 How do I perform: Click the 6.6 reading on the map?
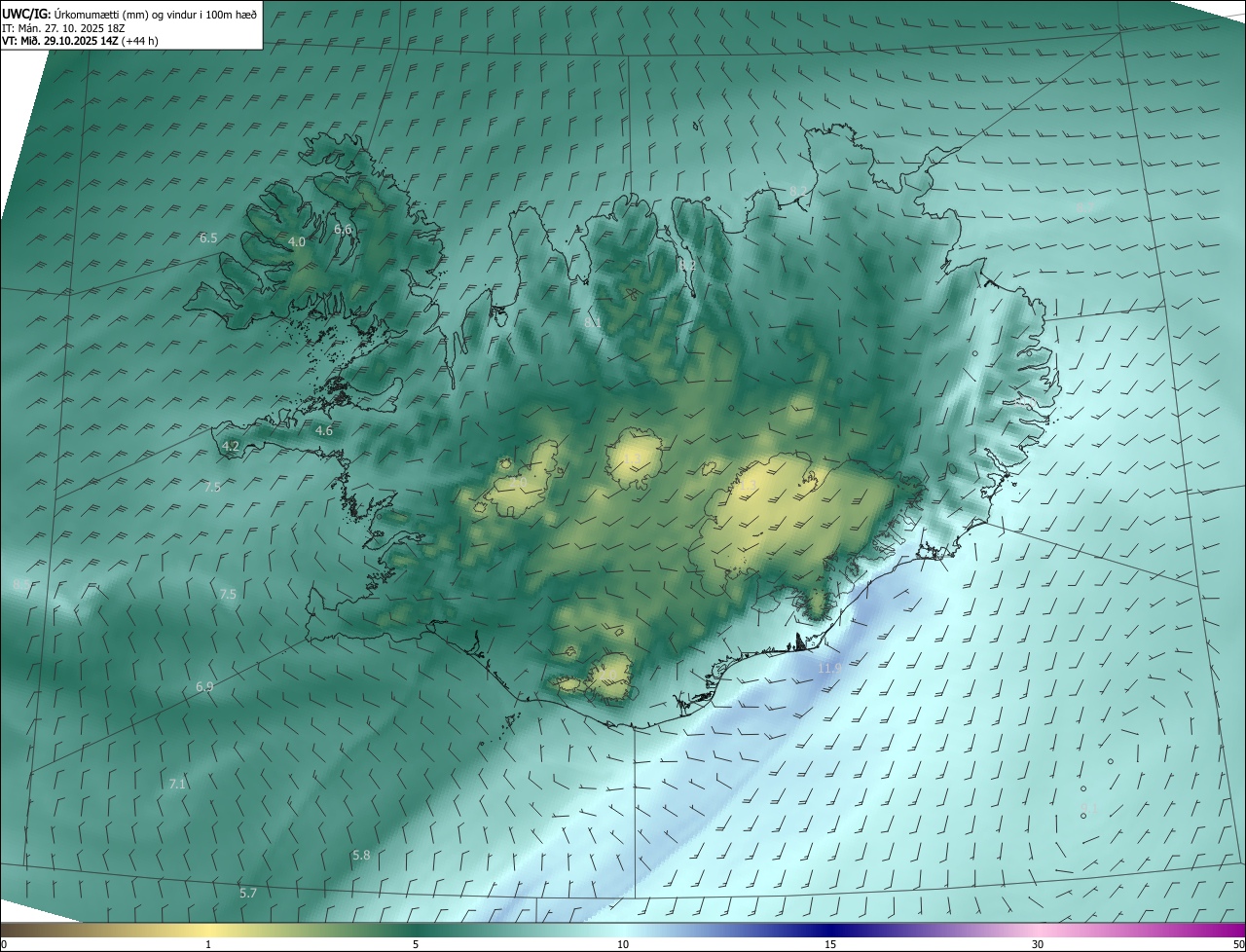[x=343, y=230]
